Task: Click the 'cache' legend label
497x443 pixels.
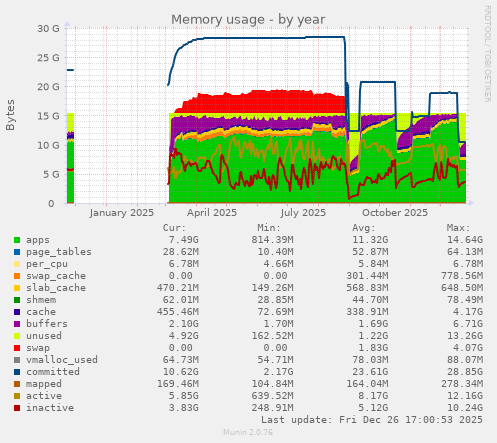Action: [x=41, y=312]
